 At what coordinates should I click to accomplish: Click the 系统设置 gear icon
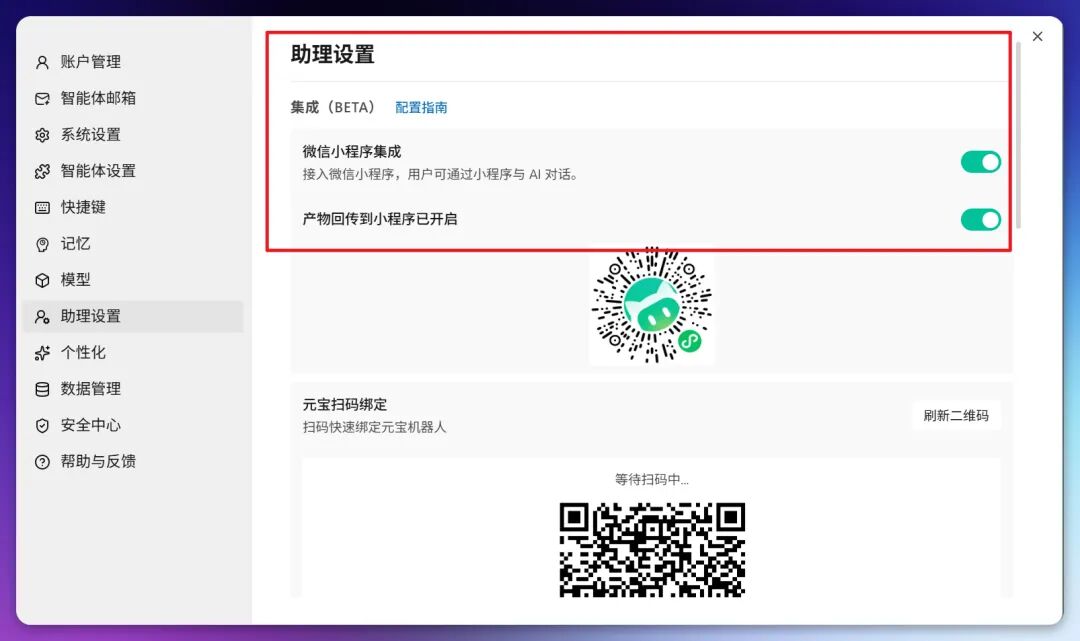pyautogui.click(x=42, y=135)
